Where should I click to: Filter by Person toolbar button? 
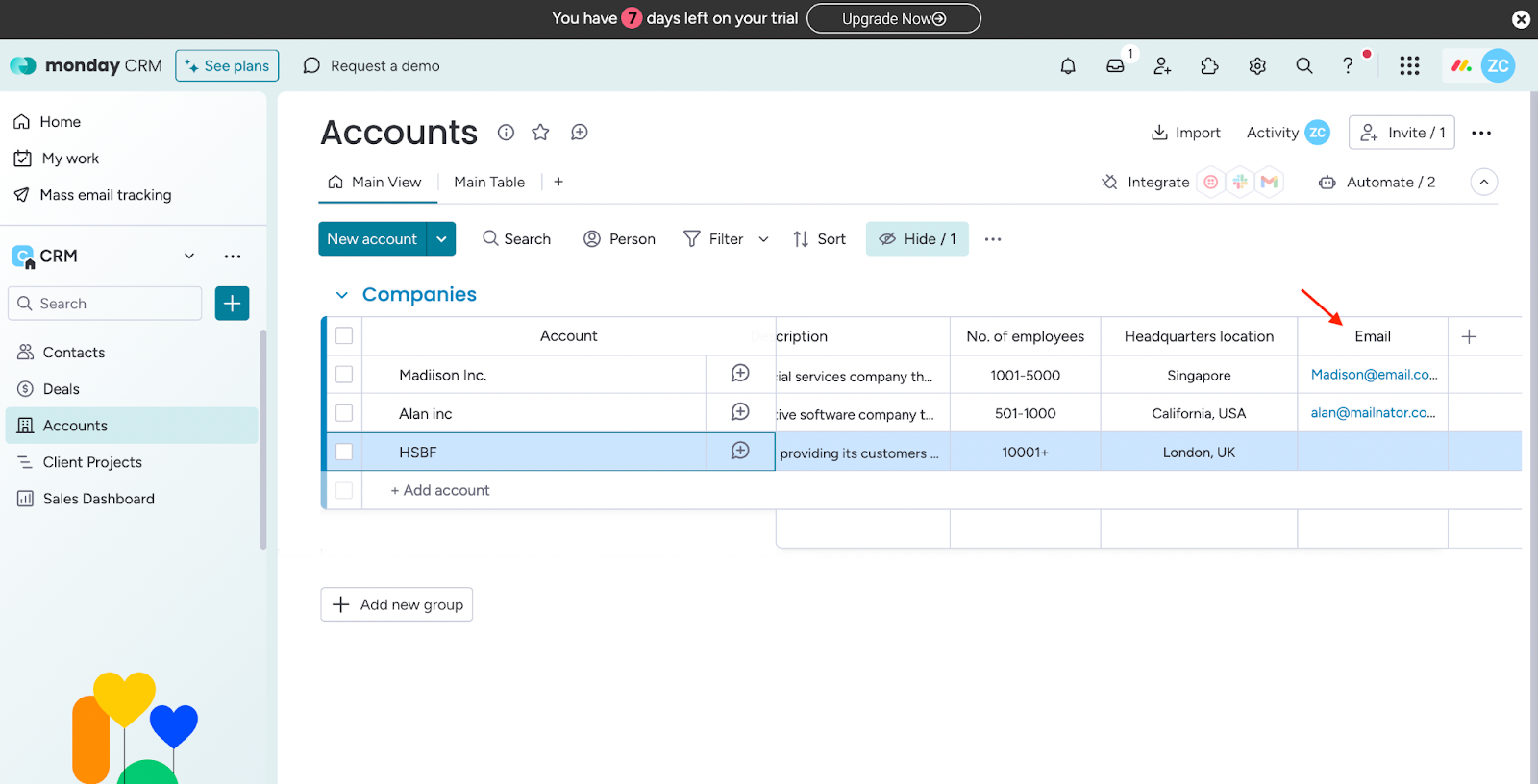(x=619, y=239)
